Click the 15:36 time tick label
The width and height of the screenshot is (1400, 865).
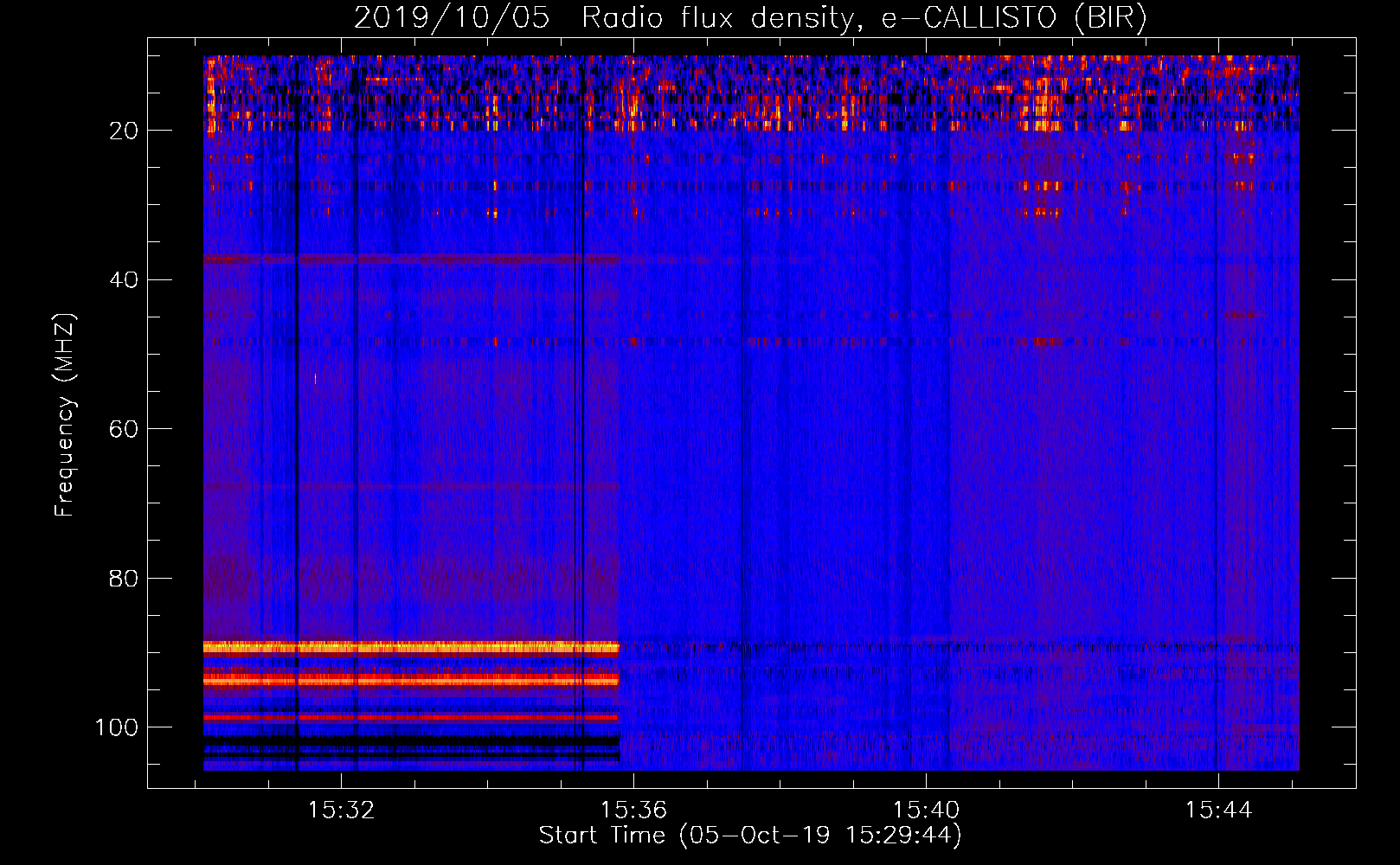633,810
